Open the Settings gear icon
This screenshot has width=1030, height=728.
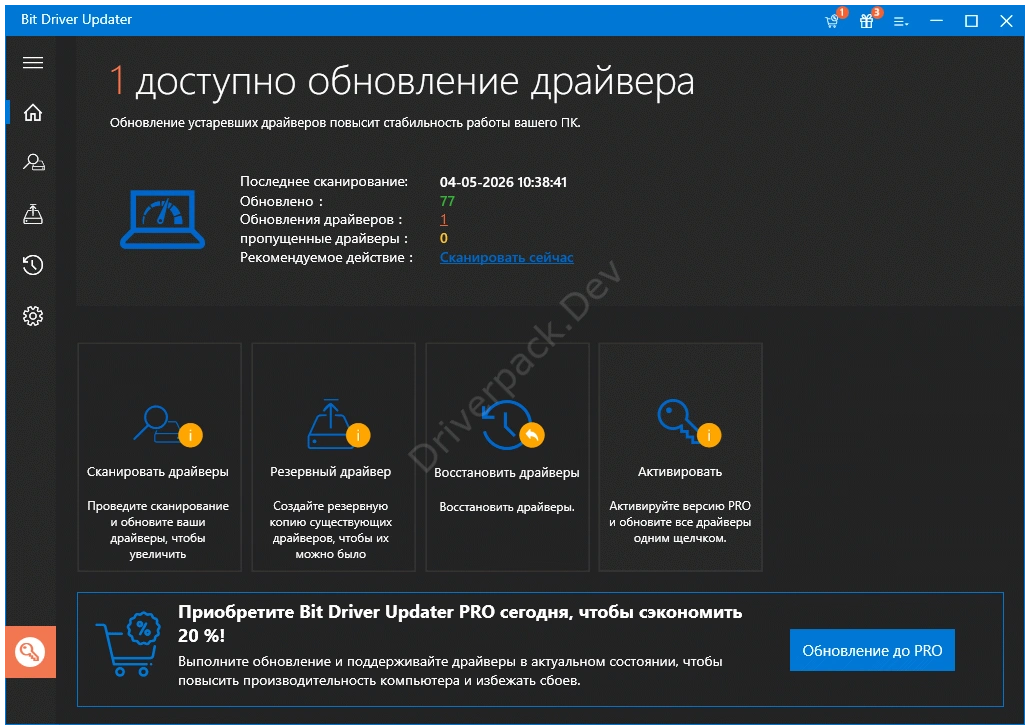(x=33, y=316)
